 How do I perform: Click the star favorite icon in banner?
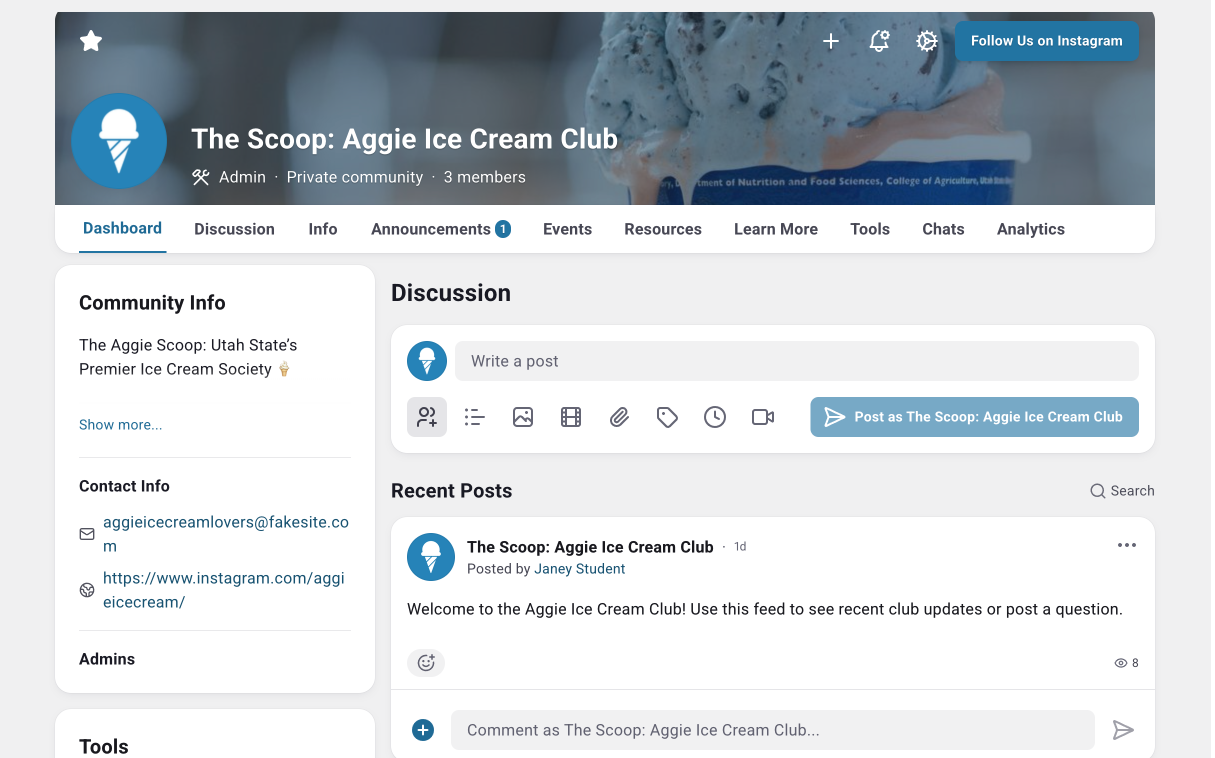tap(91, 41)
